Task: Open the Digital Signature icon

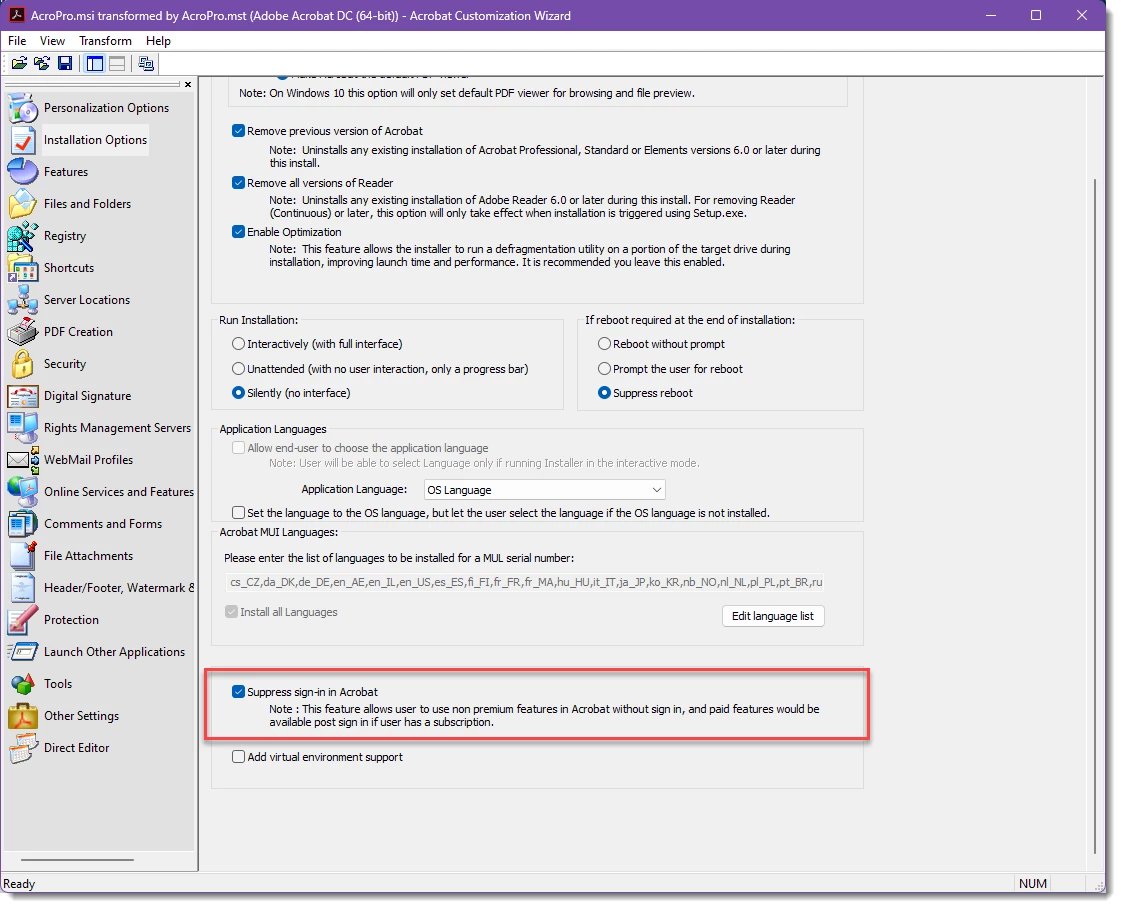Action: 23,396
